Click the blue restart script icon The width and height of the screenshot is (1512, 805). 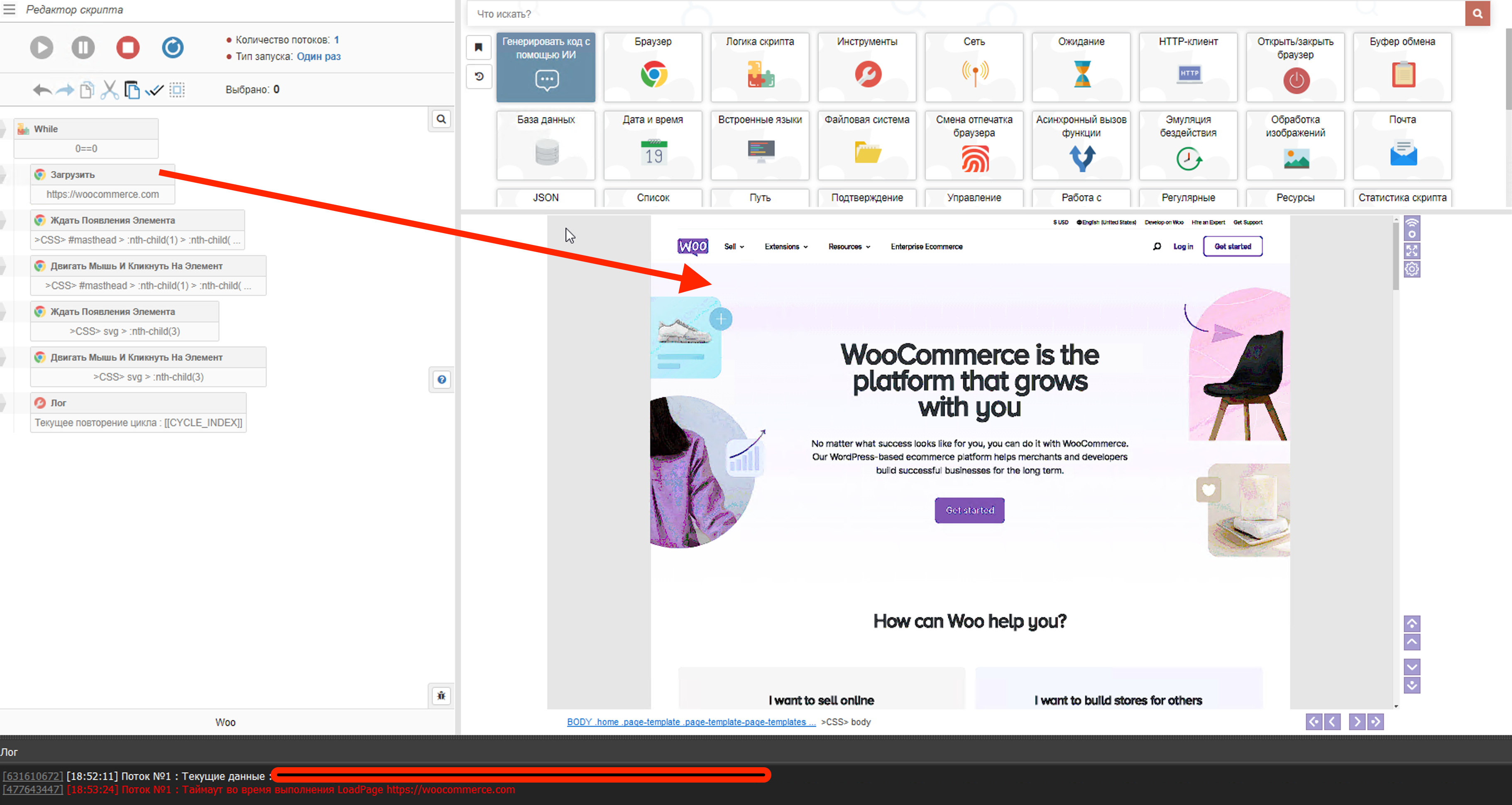click(173, 47)
